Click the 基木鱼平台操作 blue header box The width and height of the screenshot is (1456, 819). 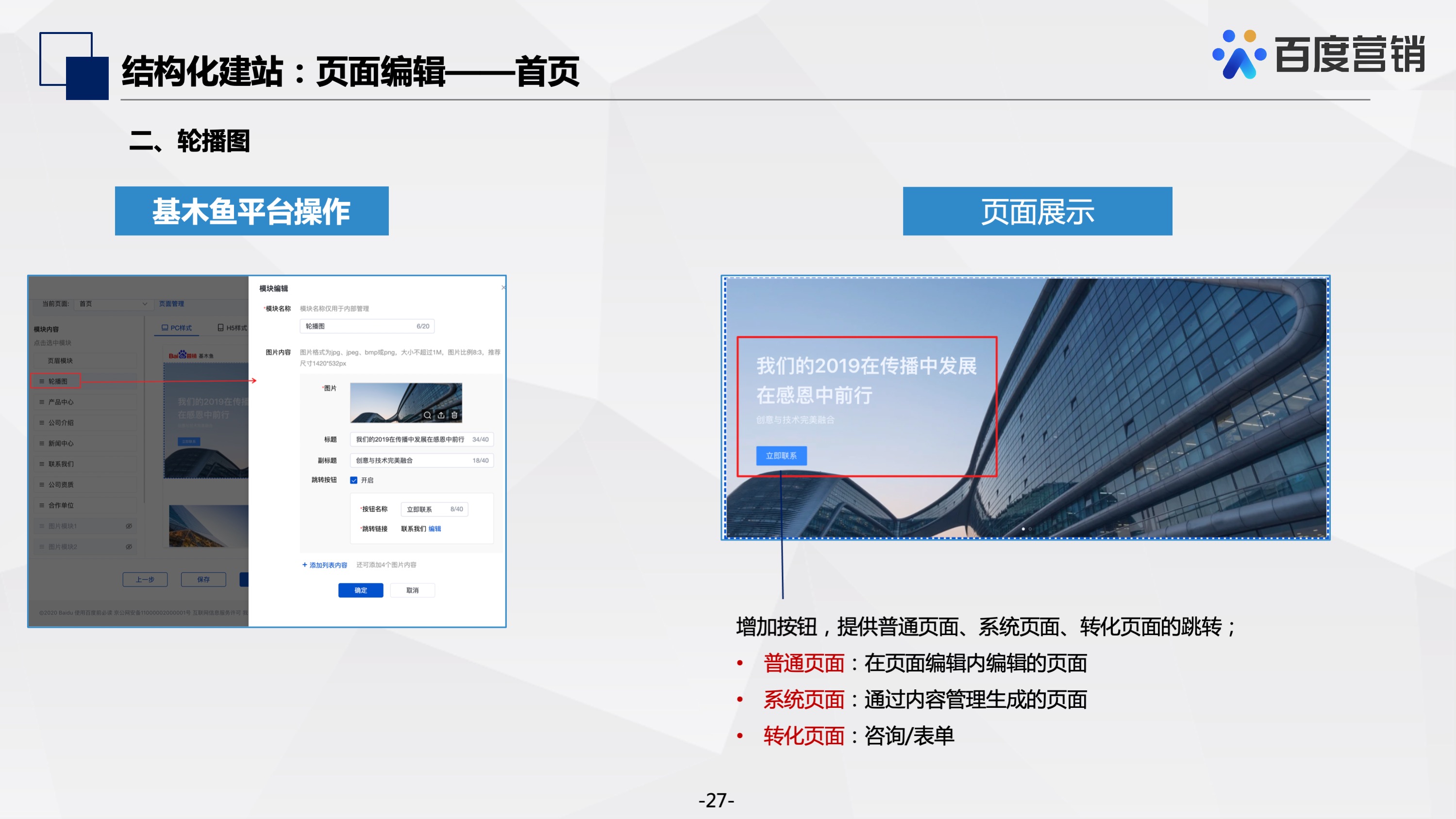pyautogui.click(x=251, y=211)
